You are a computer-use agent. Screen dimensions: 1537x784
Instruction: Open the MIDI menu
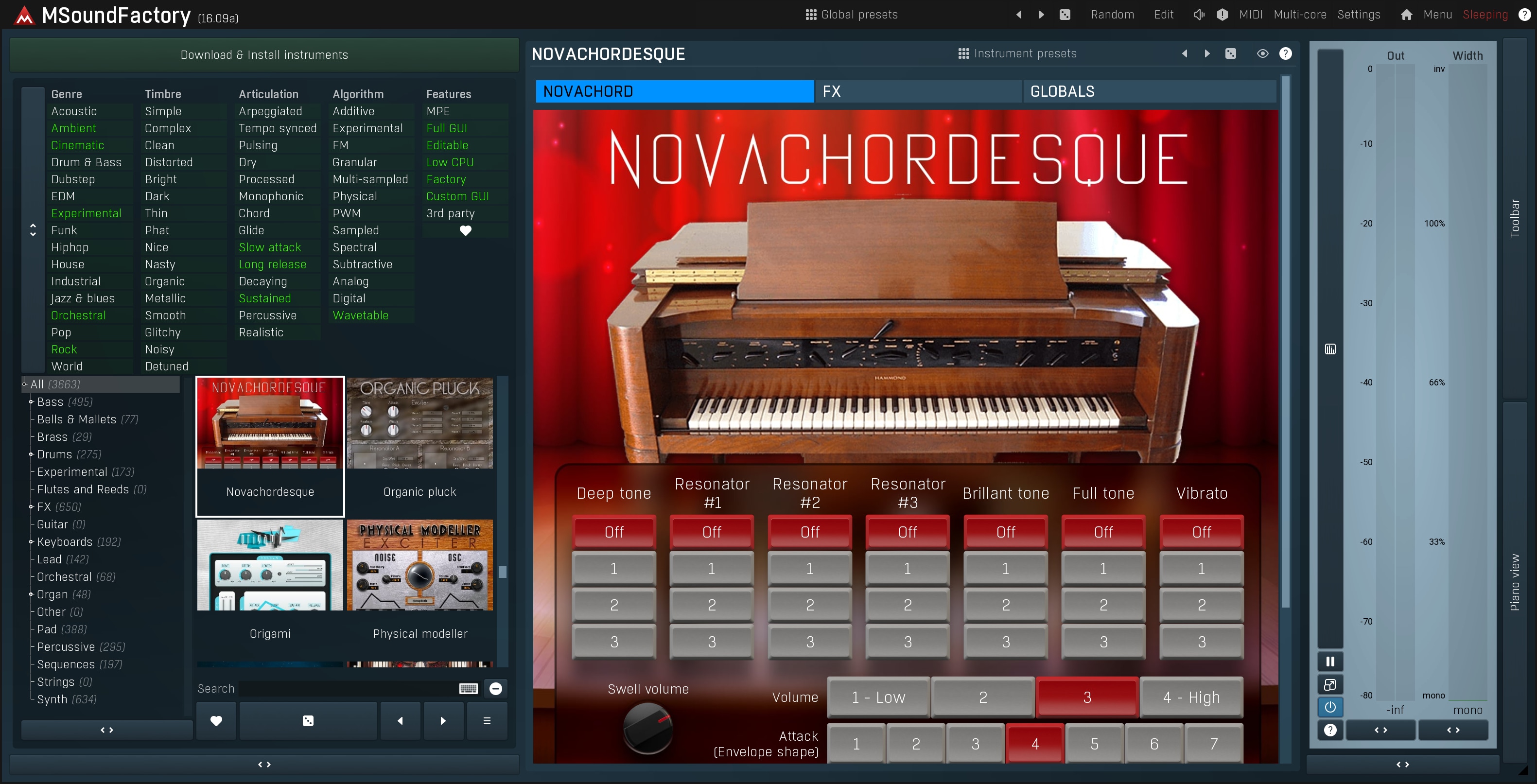(x=1251, y=14)
